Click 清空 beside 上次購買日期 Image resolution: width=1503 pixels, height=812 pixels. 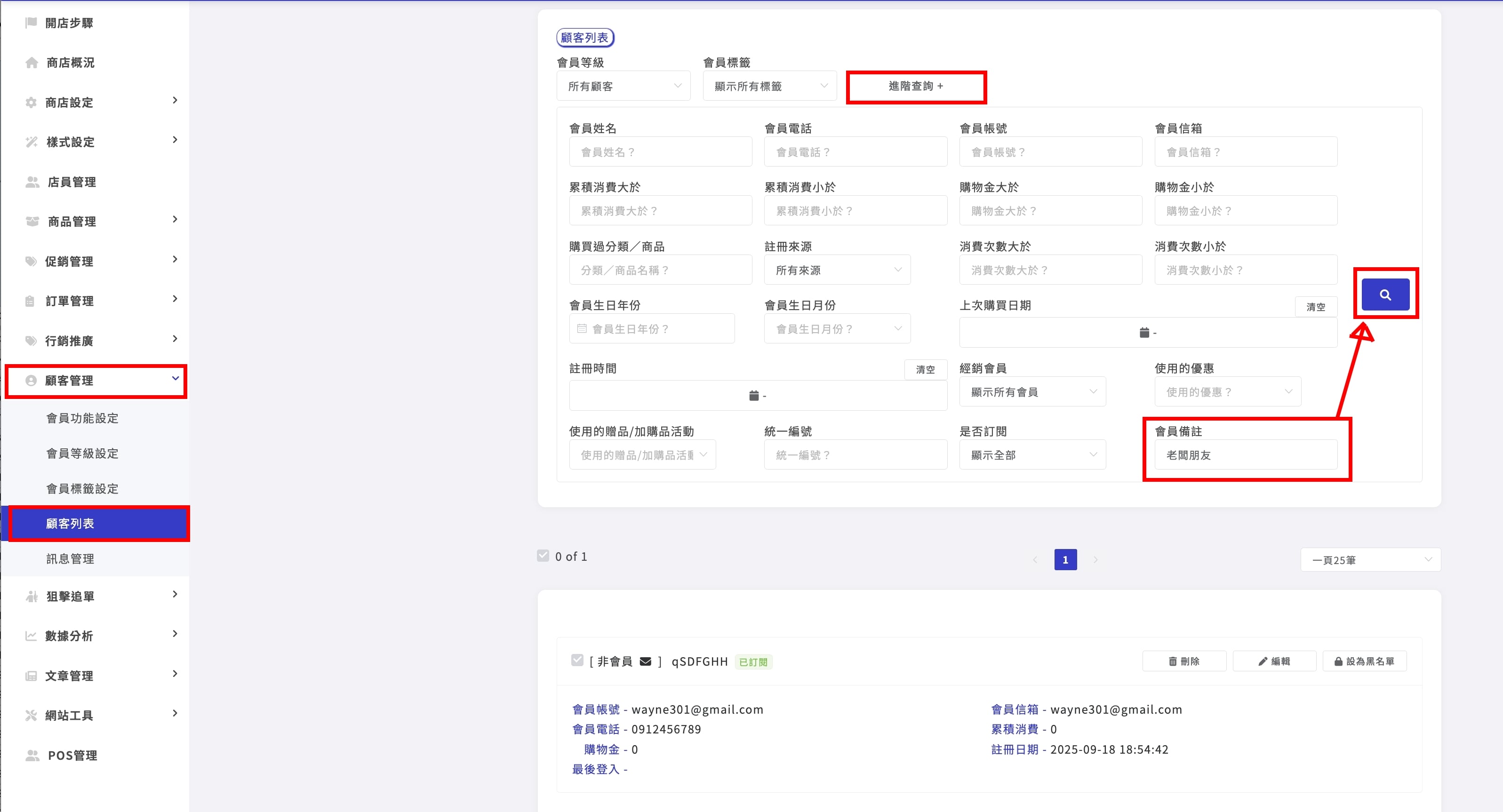pyautogui.click(x=1316, y=307)
